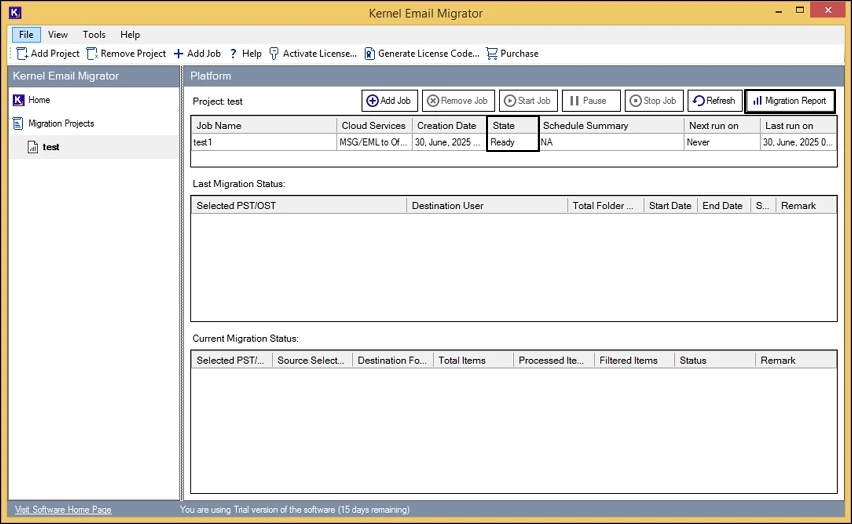Click the Selected PST/OST column header

click(x=299, y=205)
